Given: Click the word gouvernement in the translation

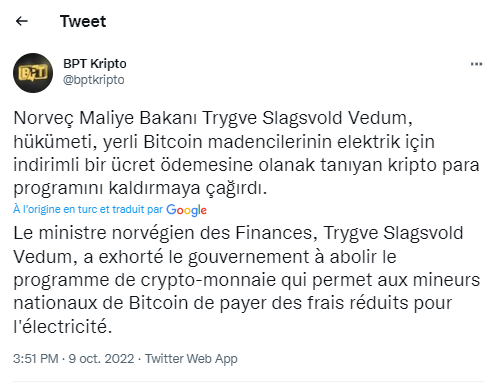Looking at the screenshot, I should (x=248, y=257).
